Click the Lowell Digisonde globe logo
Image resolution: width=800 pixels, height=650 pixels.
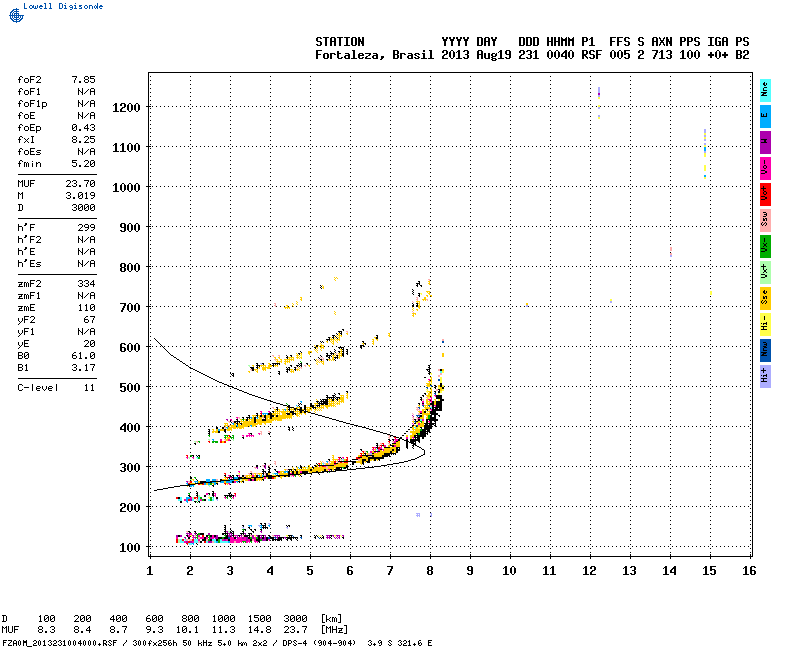point(16,16)
